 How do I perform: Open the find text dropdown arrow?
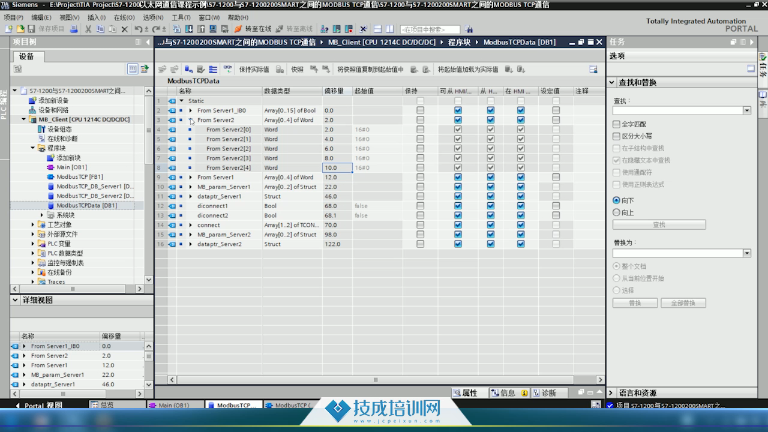tap(746, 111)
